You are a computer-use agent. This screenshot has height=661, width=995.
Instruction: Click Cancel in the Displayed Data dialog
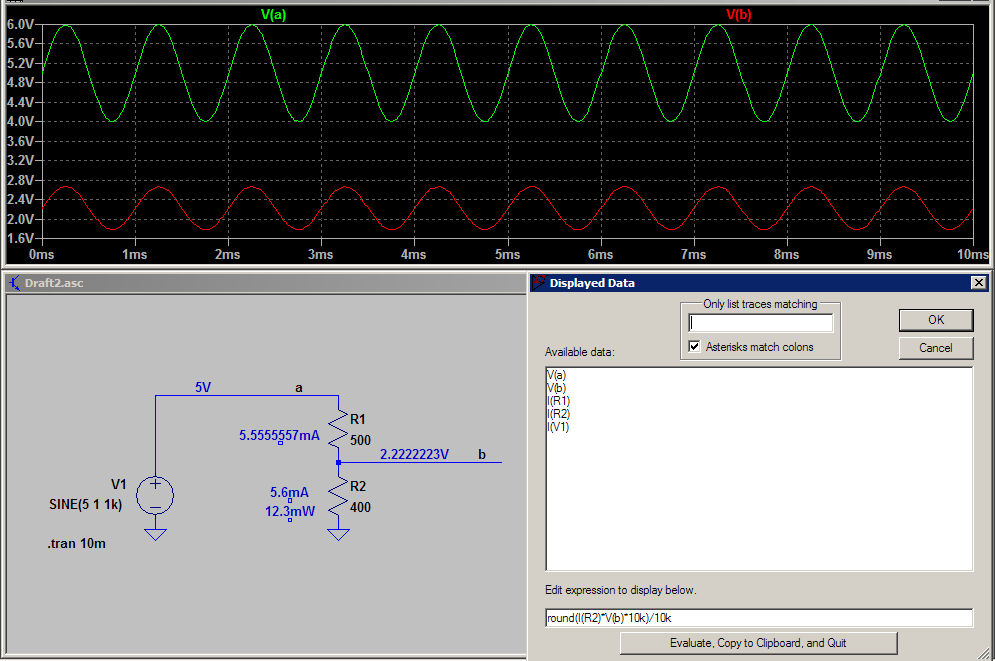click(x=935, y=348)
